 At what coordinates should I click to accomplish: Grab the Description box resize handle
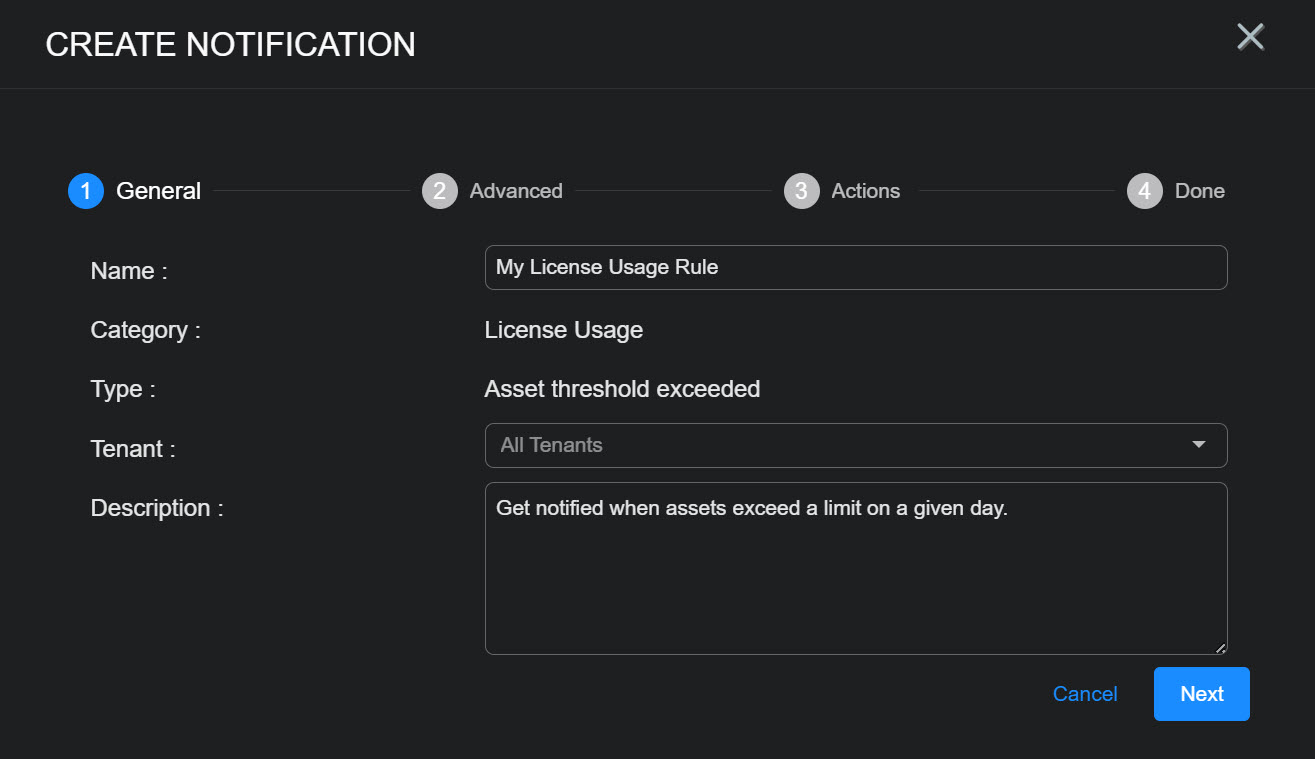pos(1221,648)
